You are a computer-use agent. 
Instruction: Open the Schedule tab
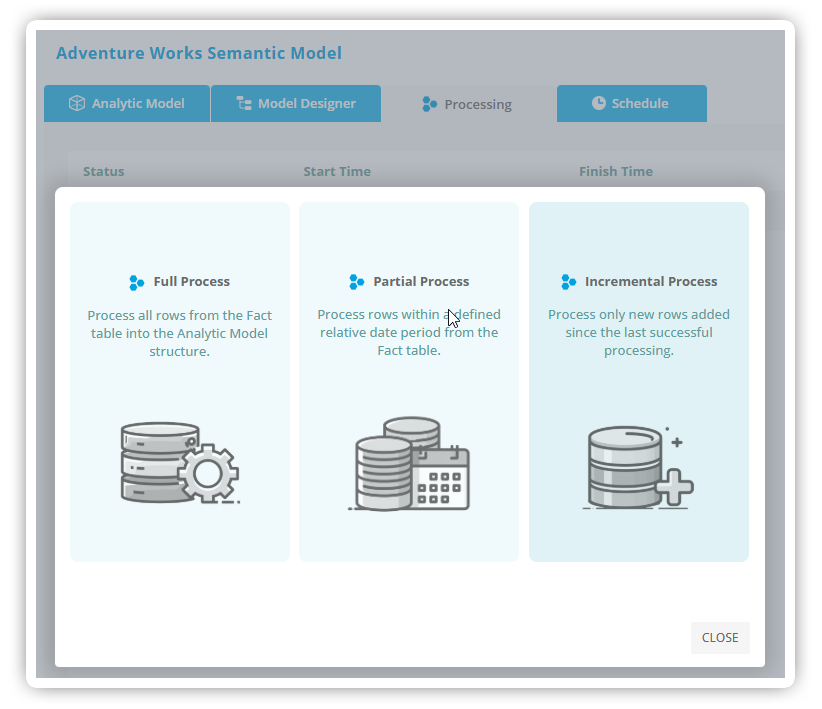[632, 103]
